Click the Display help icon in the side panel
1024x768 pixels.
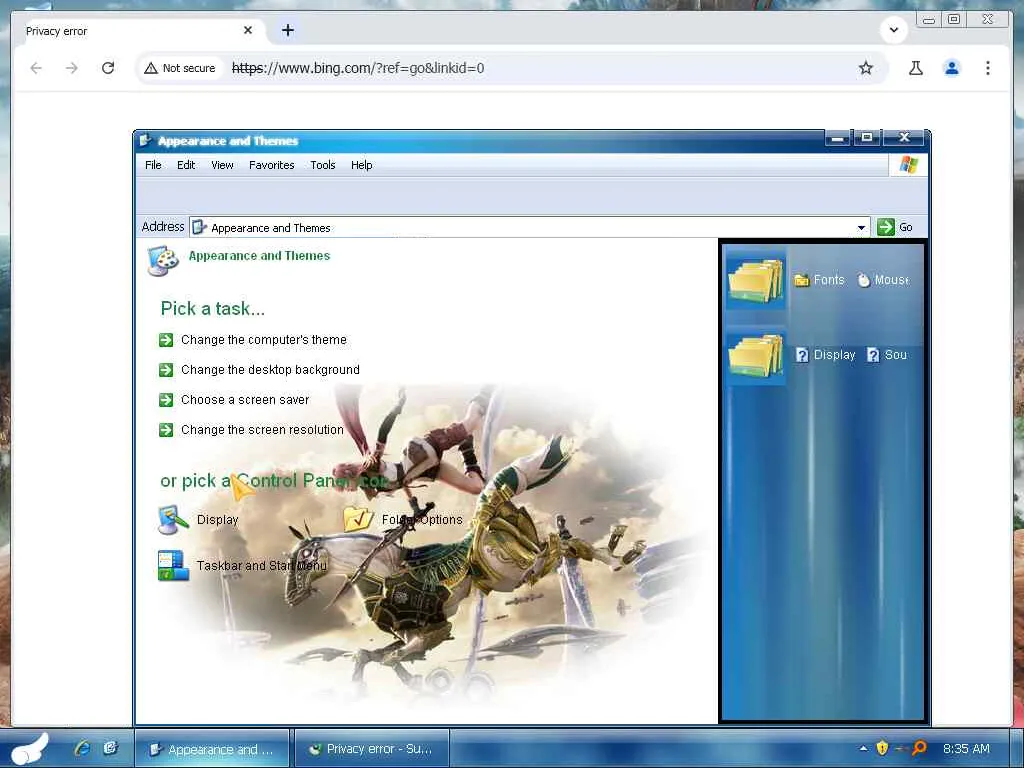[x=802, y=355]
